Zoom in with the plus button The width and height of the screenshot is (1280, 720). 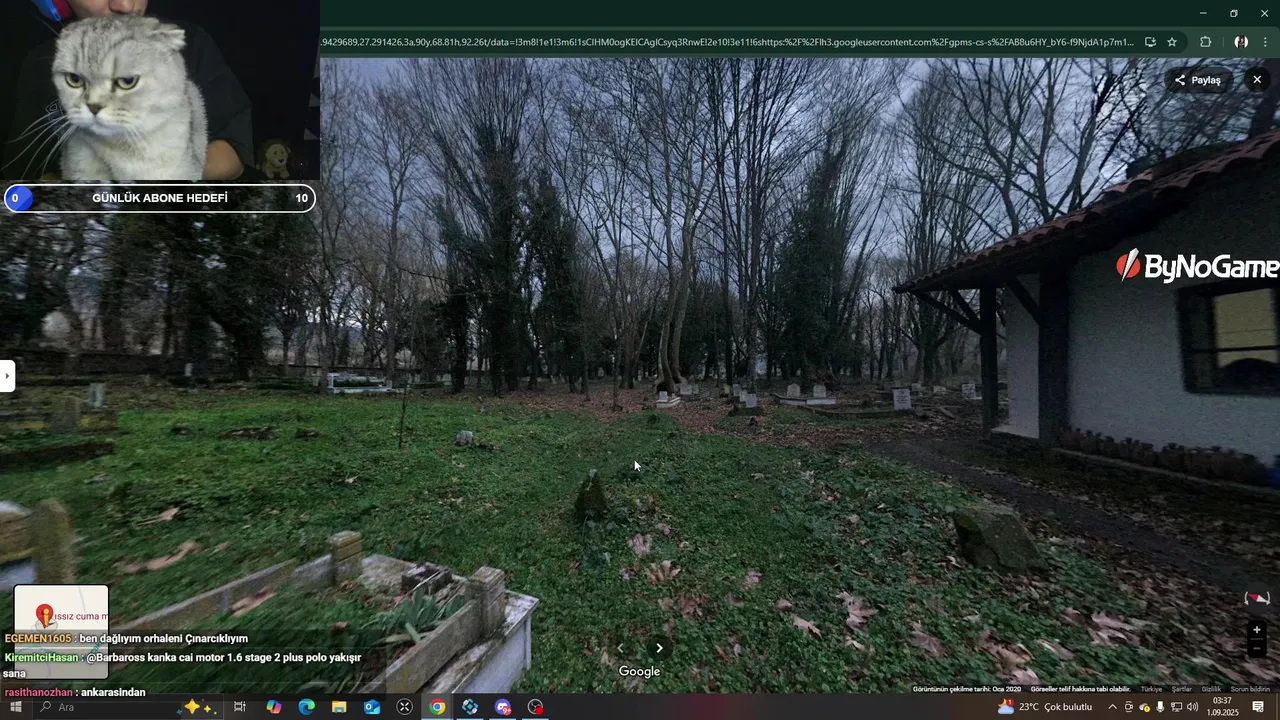click(x=1257, y=630)
